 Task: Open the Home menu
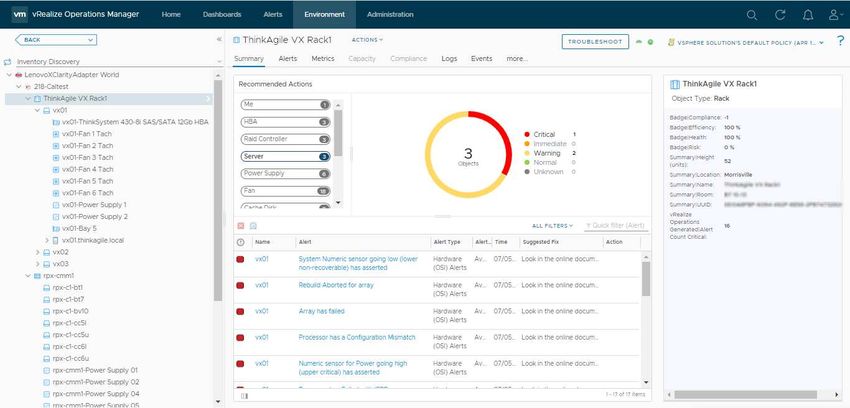click(171, 15)
